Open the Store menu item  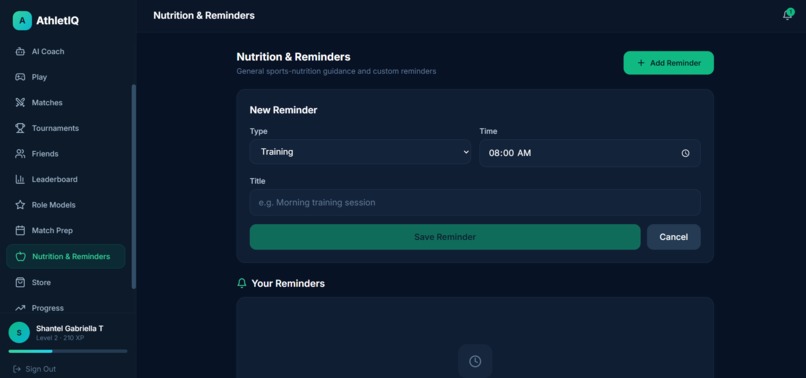click(x=66, y=282)
